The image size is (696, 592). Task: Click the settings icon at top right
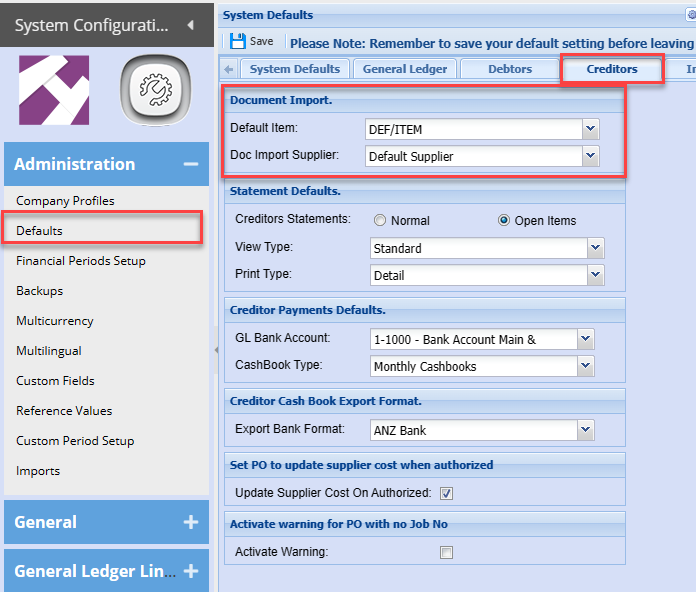(690, 15)
